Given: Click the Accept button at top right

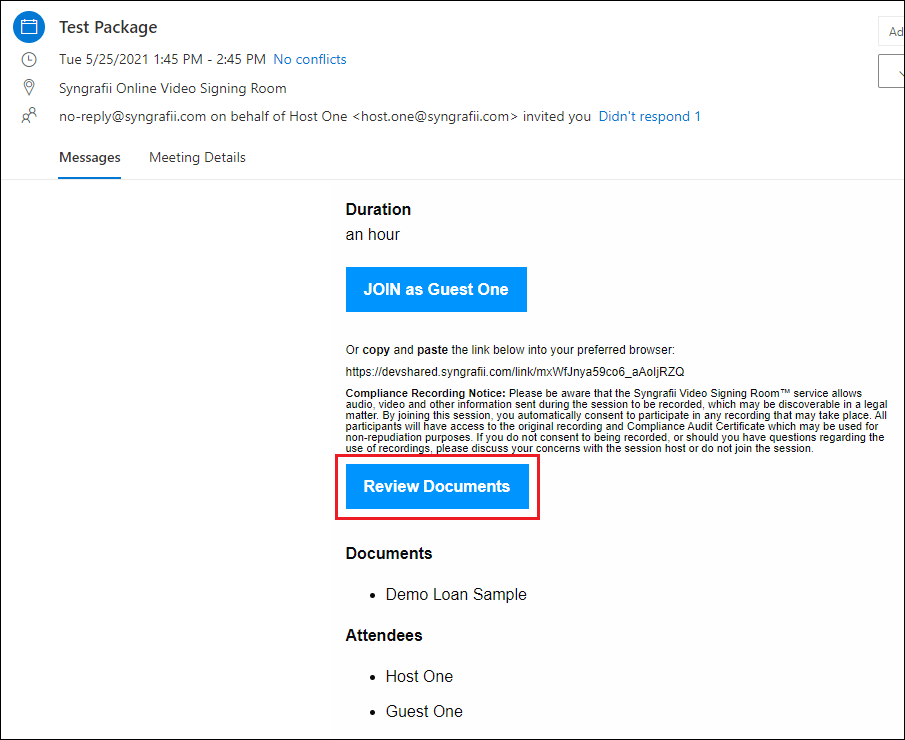Looking at the screenshot, I should coord(895,31).
